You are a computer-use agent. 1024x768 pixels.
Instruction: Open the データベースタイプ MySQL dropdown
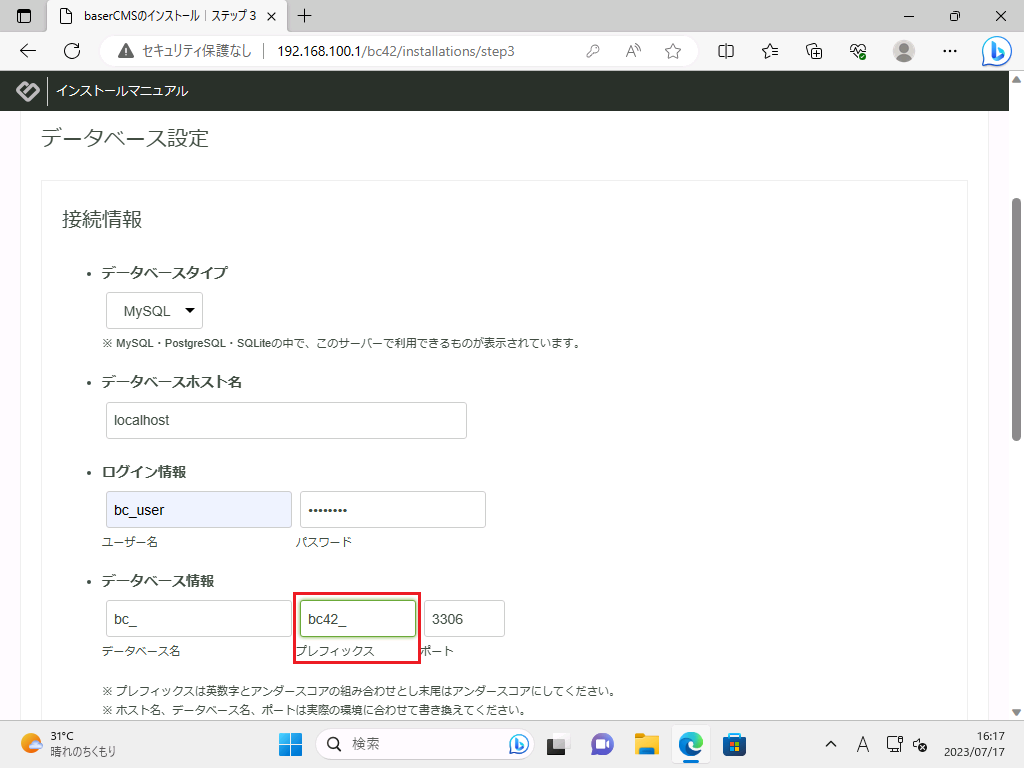pyautogui.click(x=154, y=311)
